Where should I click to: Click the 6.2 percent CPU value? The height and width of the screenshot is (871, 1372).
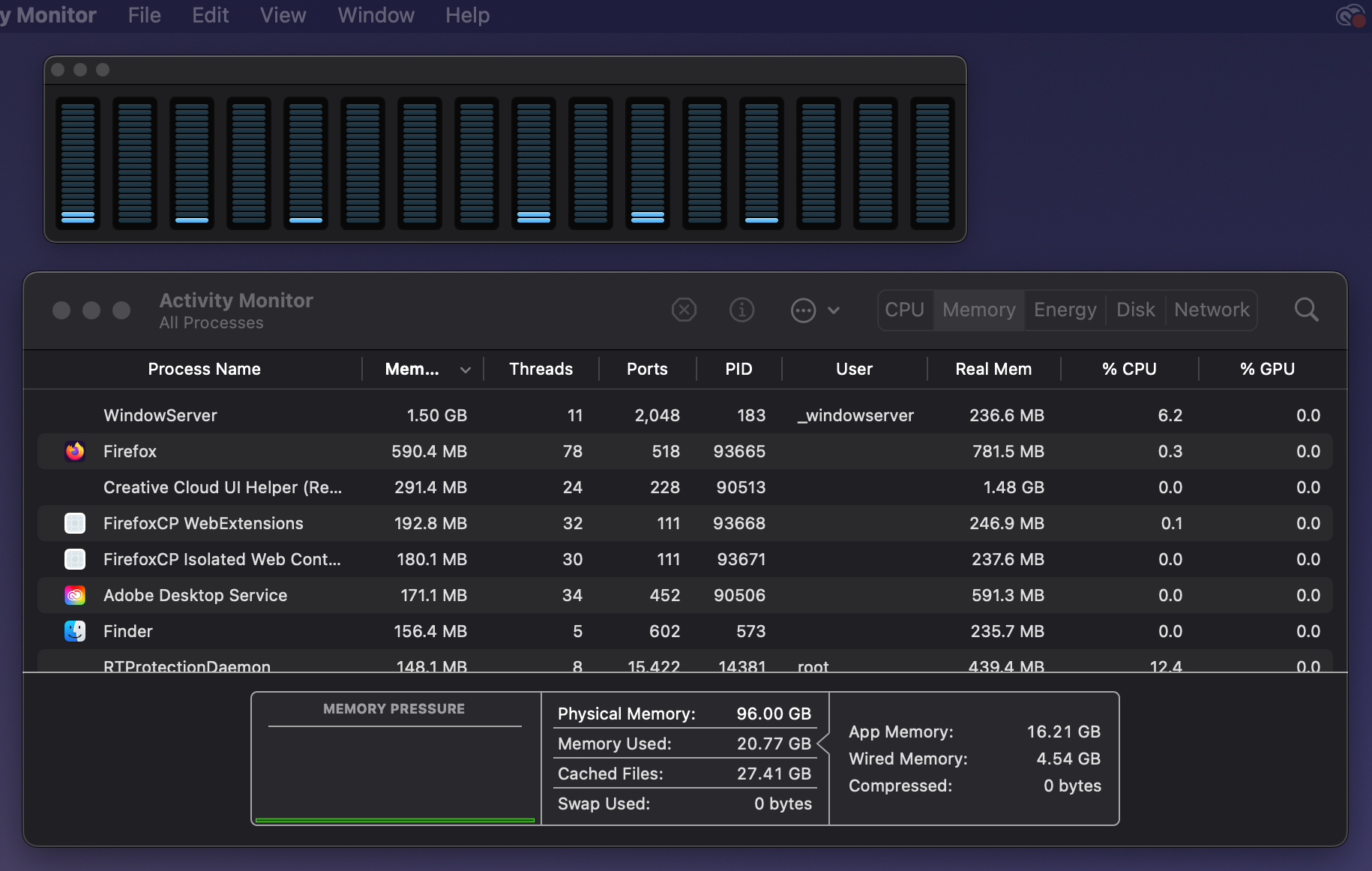click(x=1170, y=415)
